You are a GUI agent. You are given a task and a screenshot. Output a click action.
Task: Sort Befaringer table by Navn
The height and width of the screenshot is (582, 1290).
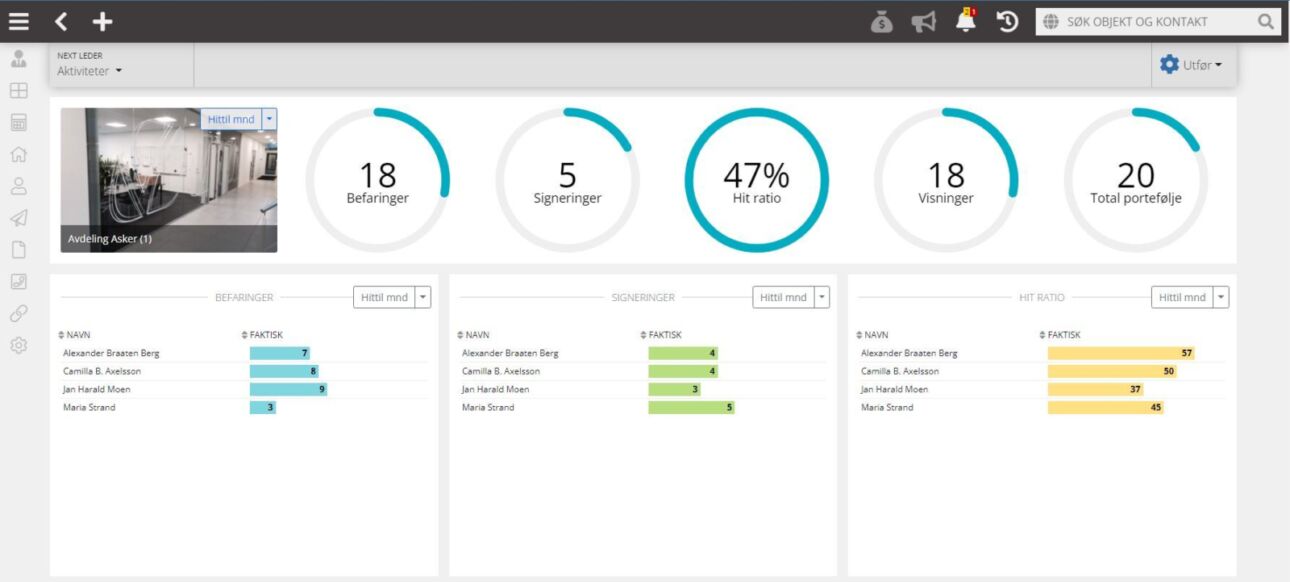tap(74, 335)
